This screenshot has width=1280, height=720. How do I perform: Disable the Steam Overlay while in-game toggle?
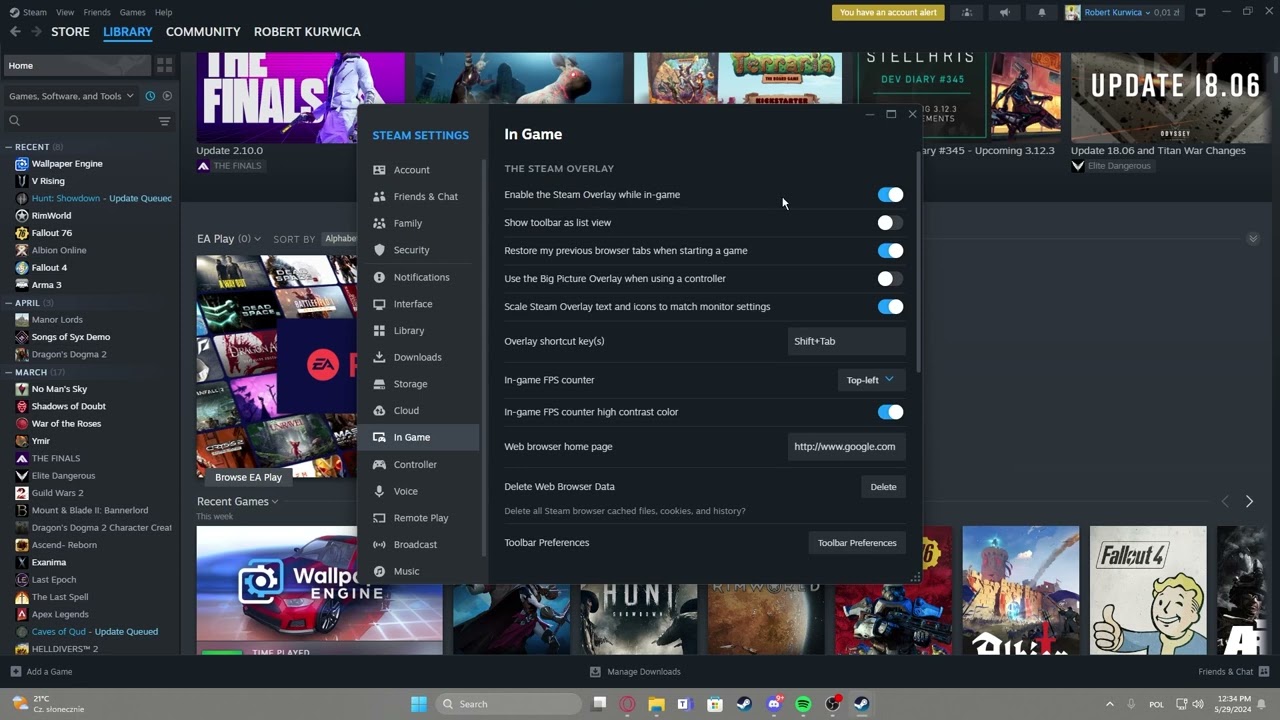pos(890,195)
